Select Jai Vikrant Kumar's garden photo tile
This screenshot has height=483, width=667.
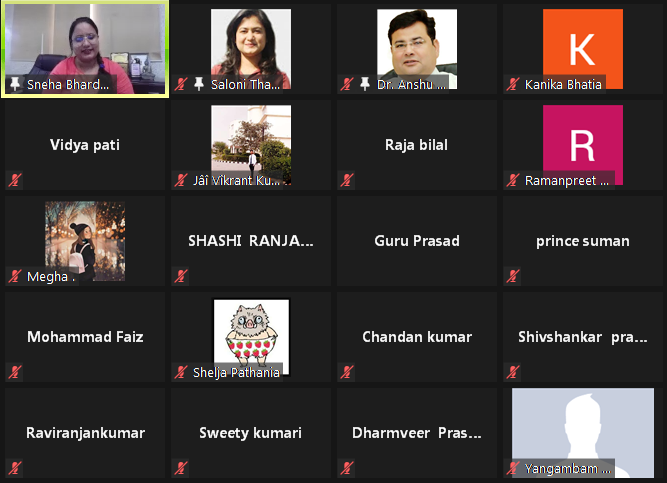coord(251,145)
